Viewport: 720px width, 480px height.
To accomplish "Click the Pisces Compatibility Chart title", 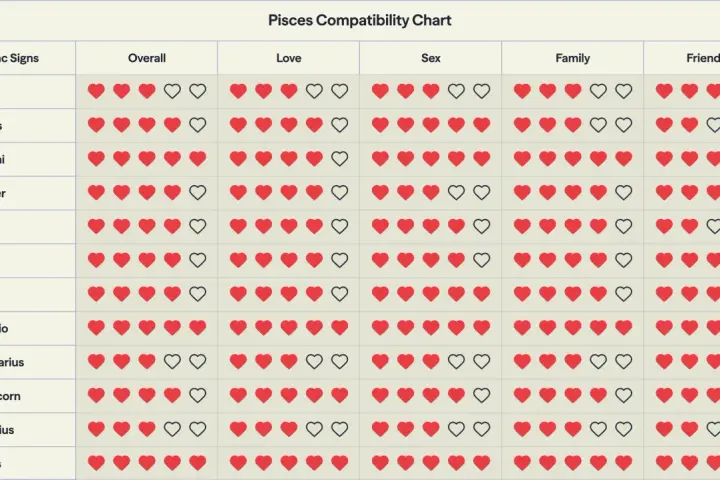I will tap(360, 20).
